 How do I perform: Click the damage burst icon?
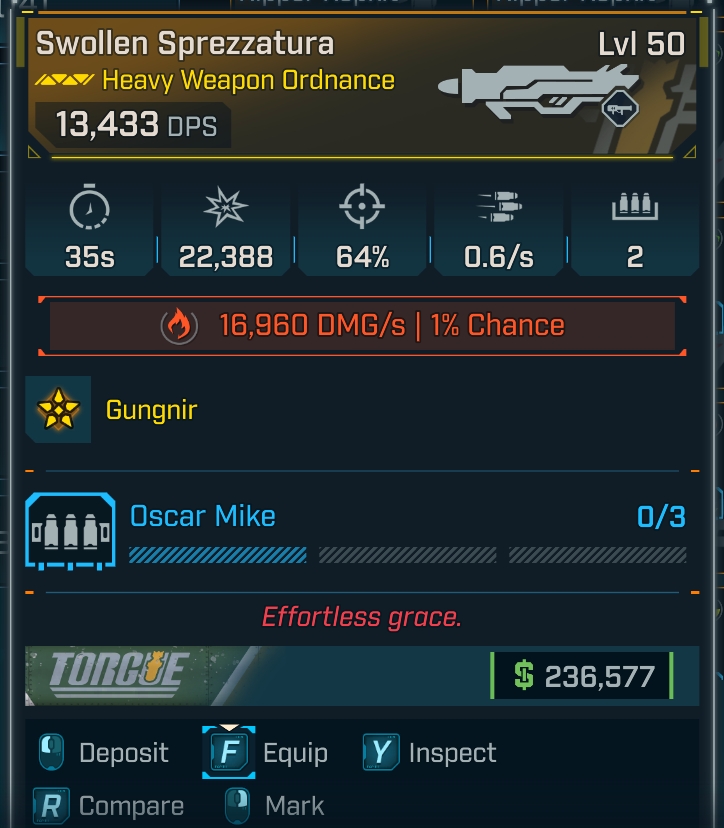tap(225, 209)
